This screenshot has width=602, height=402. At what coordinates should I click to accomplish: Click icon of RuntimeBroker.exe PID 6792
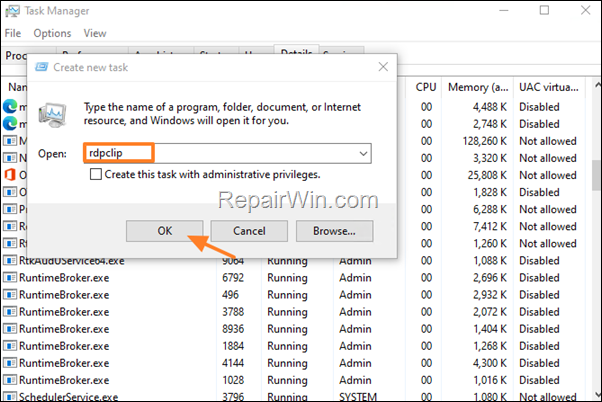(10, 278)
